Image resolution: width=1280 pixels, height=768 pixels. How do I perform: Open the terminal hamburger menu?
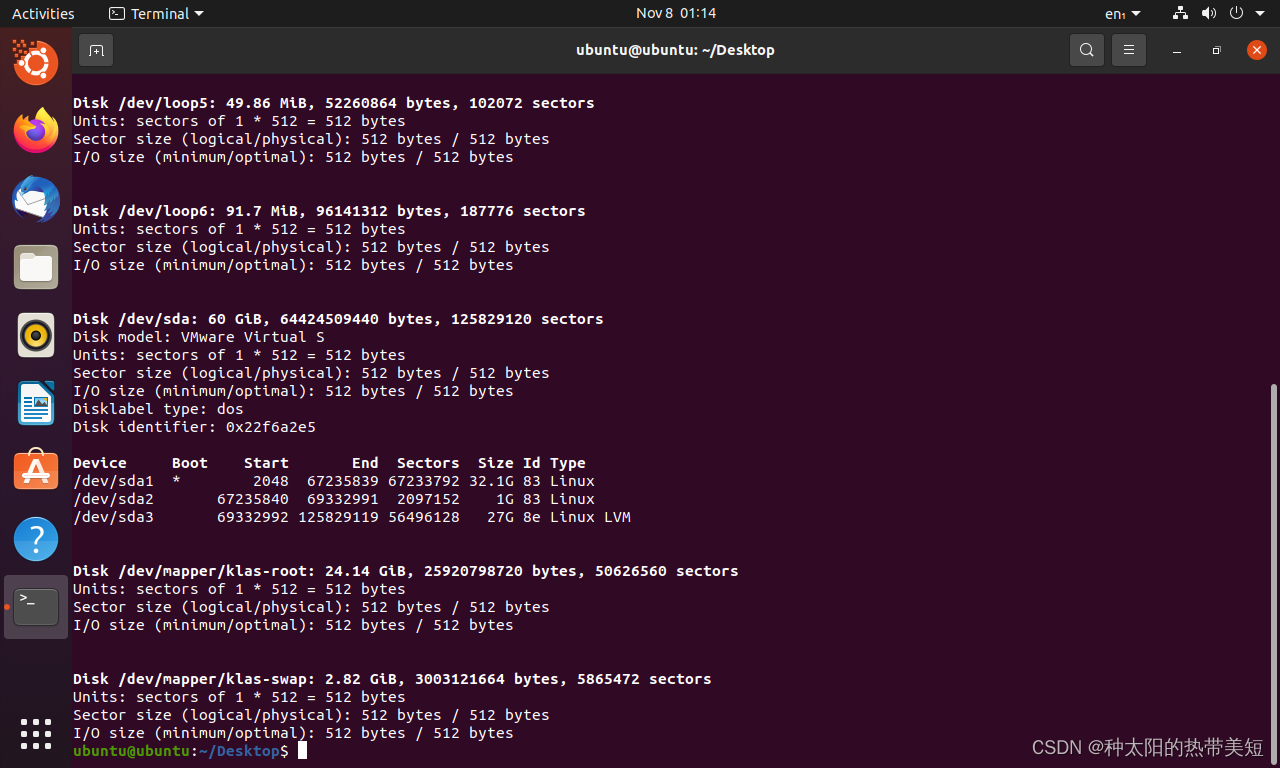[x=1128, y=50]
